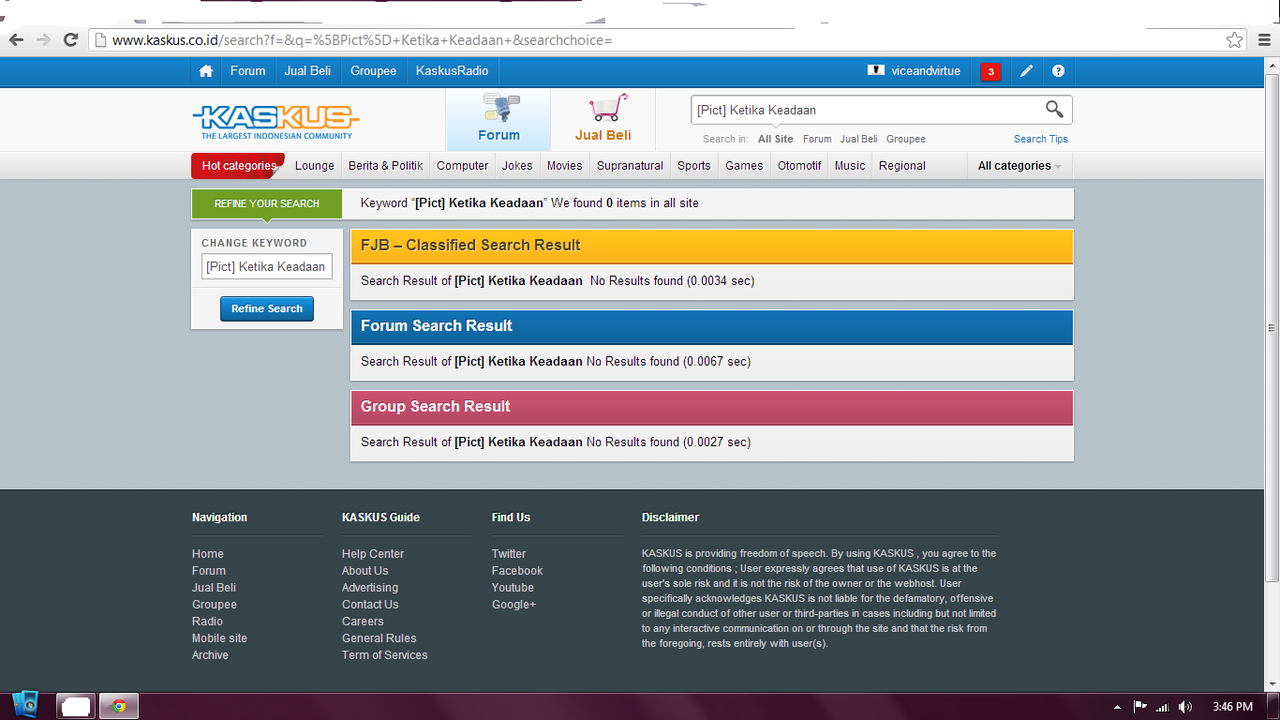Open Twitter link under Find Us
This screenshot has height=720, width=1280.
tap(509, 554)
